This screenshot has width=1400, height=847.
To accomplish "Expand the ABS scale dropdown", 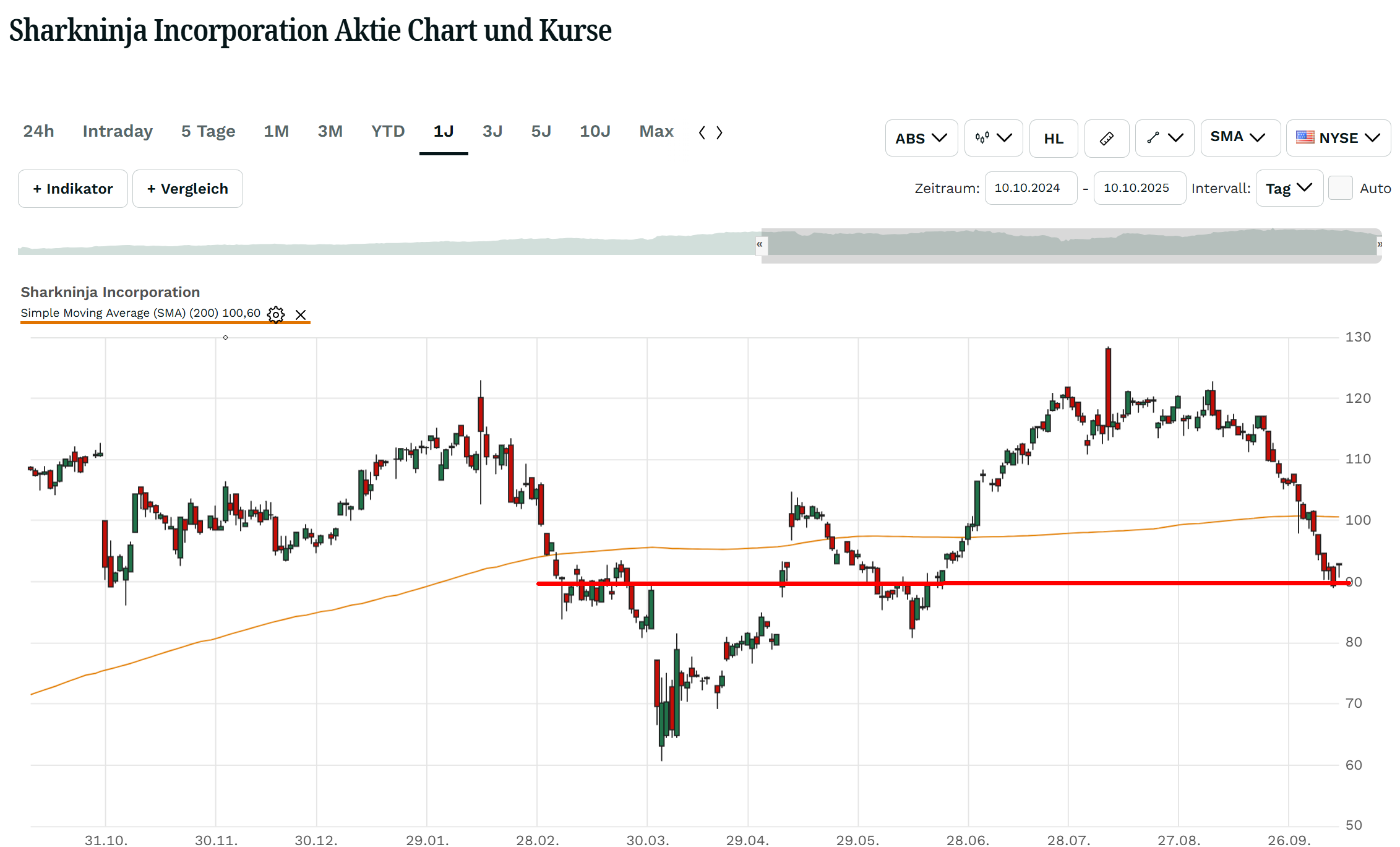I will coord(921,139).
